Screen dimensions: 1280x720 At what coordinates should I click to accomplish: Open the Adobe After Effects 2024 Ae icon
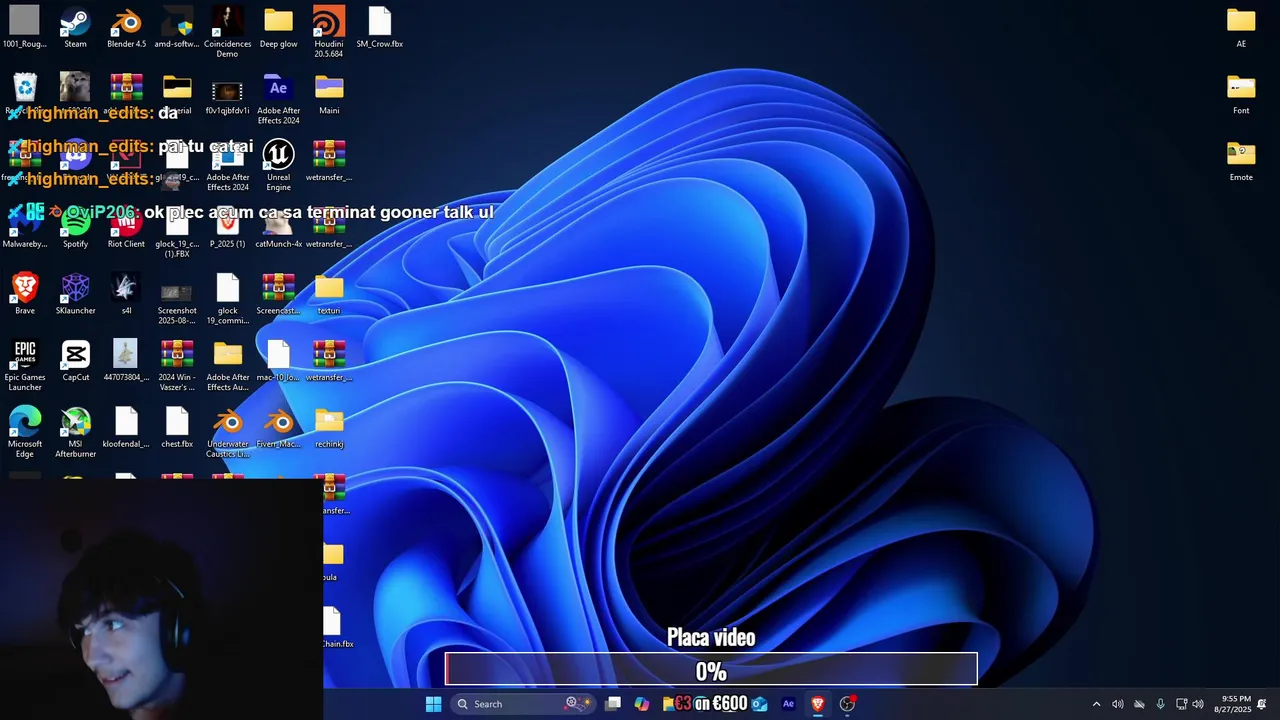pos(278,99)
